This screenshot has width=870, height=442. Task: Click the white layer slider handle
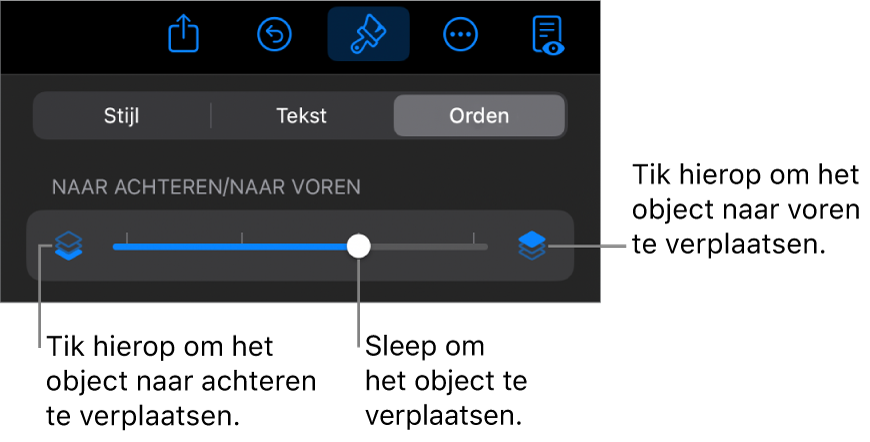359,246
